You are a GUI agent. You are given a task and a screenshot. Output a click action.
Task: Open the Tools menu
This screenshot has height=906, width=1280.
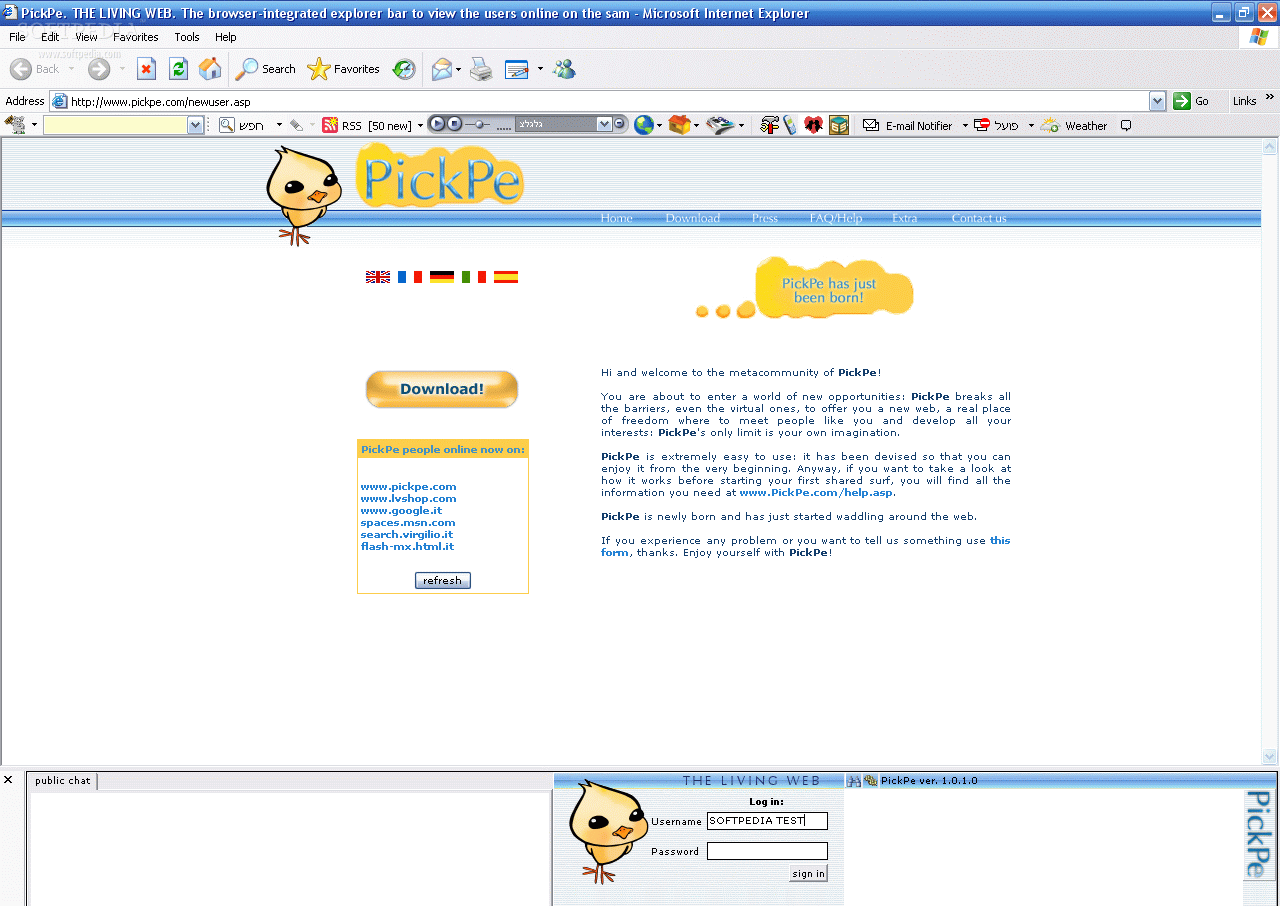[187, 37]
